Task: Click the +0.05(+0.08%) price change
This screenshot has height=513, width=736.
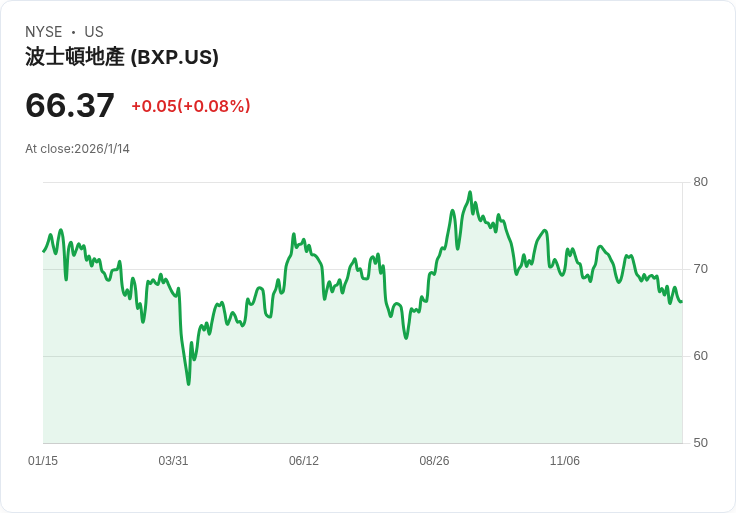Action: (191, 106)
